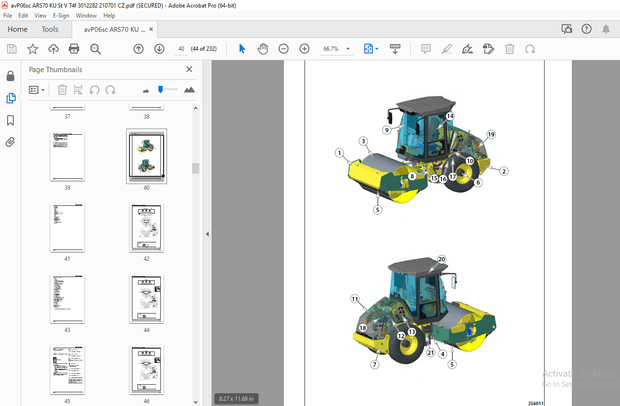Select page 42 thumbnail
Viewport: 620px width, 406px height.
[146, 228]
